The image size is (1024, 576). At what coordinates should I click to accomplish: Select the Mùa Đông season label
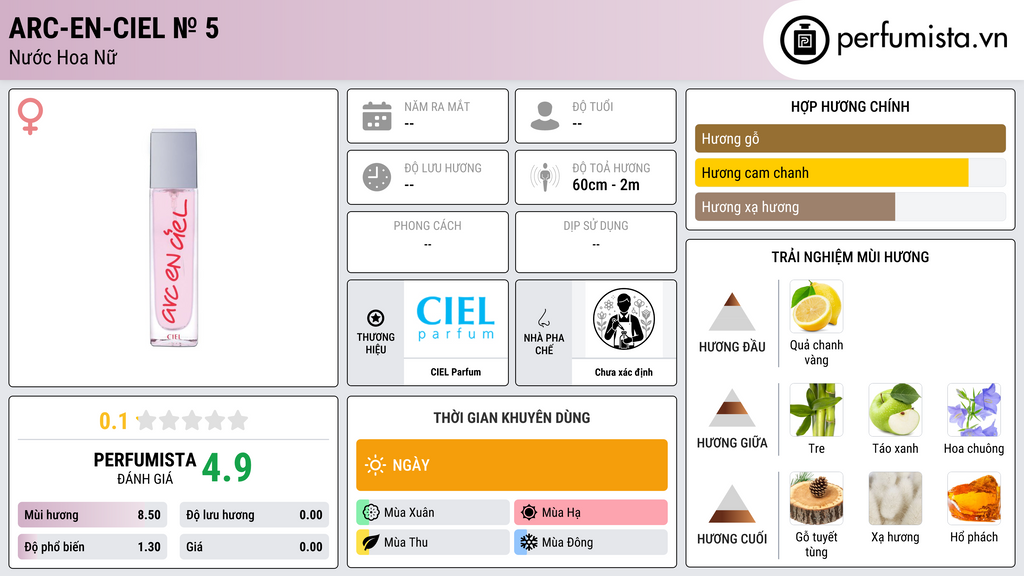click(x=568, y=542)
